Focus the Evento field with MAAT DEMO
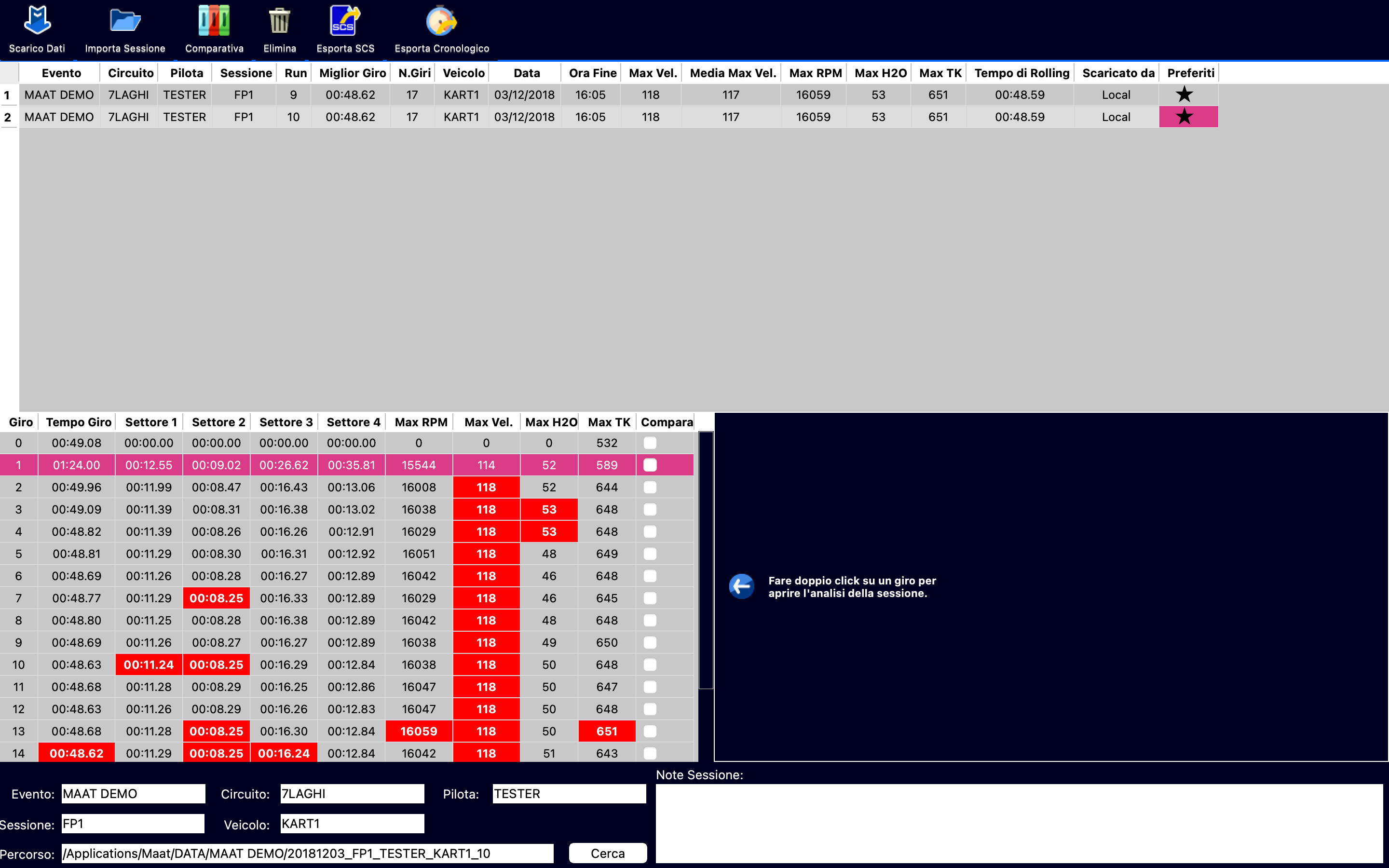Screen dimensions: 1389x868 (133, 793)
